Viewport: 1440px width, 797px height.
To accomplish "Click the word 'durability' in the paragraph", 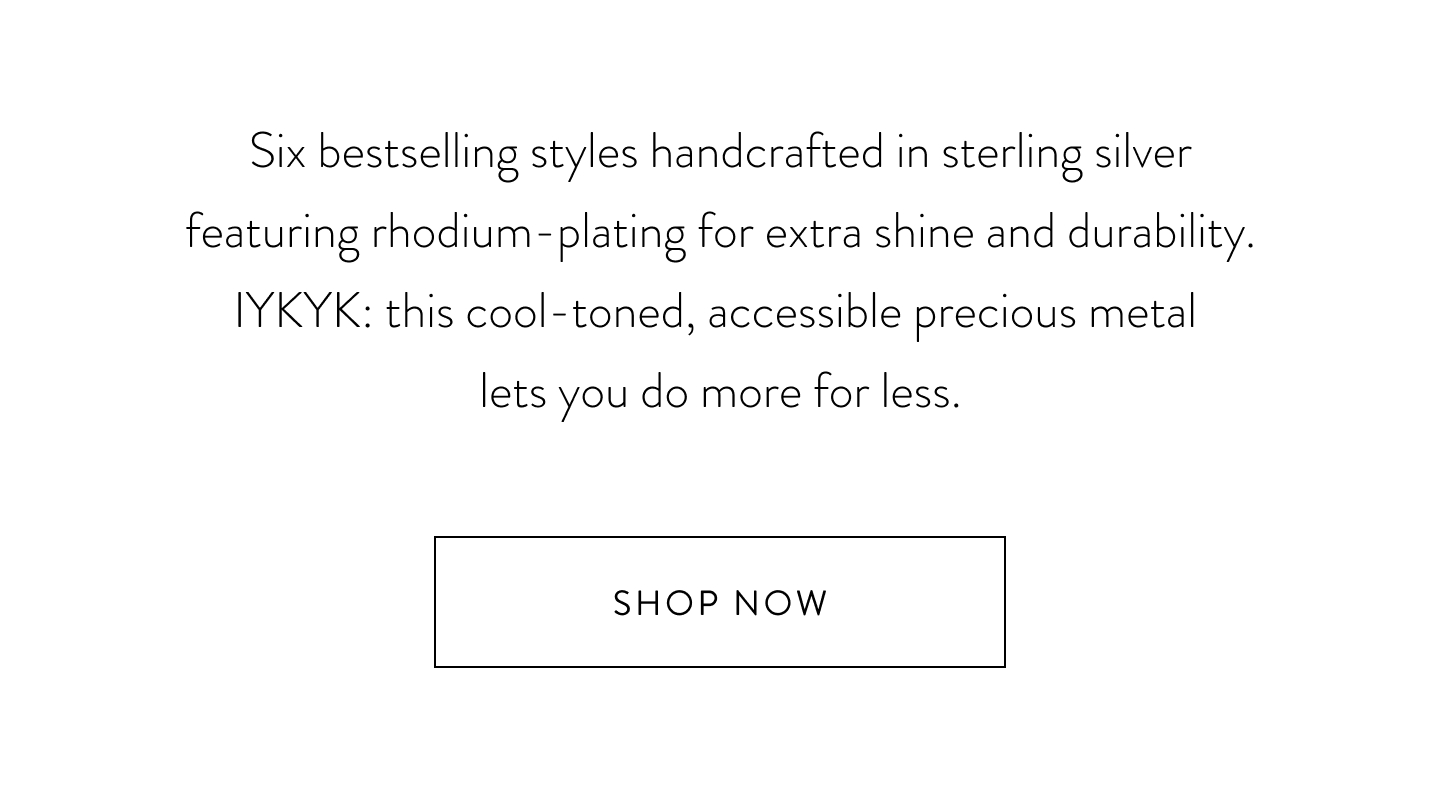I will [x=1160, y=234].
